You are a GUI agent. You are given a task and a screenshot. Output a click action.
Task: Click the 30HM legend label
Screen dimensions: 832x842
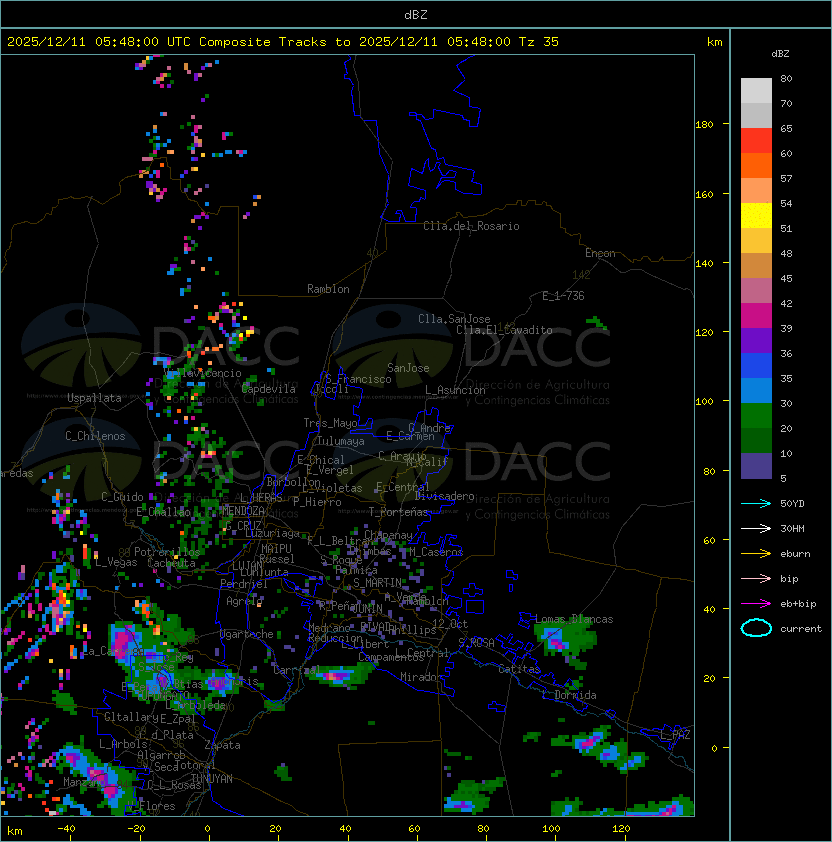pyautogui.click(x=792, y=529)
